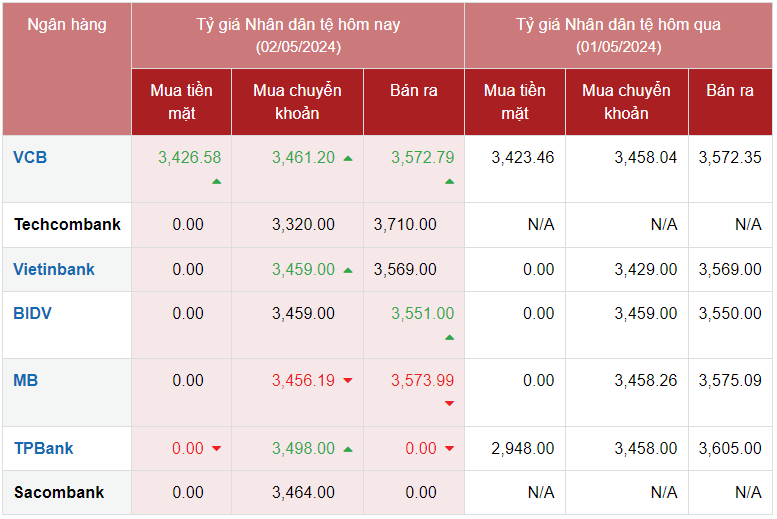This screenshot has width=777, height=519.
Task: Click yesterday's rate header dated 01/05/2024
Action: 618,35
